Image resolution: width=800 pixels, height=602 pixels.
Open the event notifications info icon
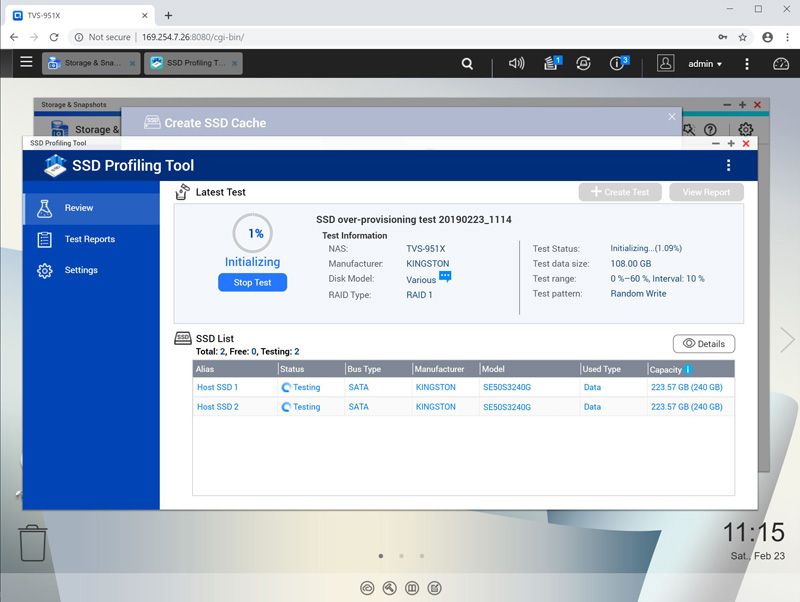point(618,63)
